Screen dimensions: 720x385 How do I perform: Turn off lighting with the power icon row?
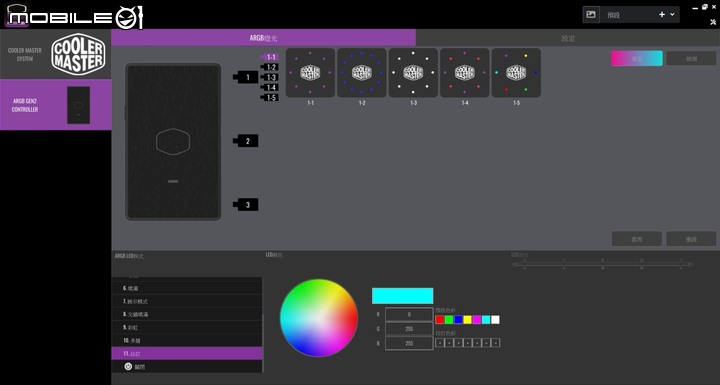click(187, 367)
